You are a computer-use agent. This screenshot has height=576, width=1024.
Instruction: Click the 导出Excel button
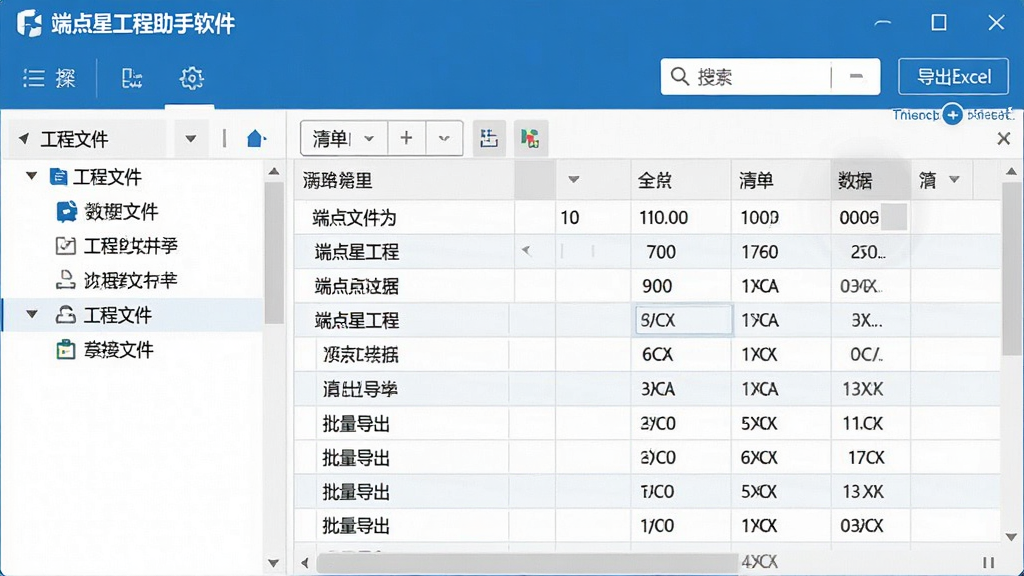[953, 77]
